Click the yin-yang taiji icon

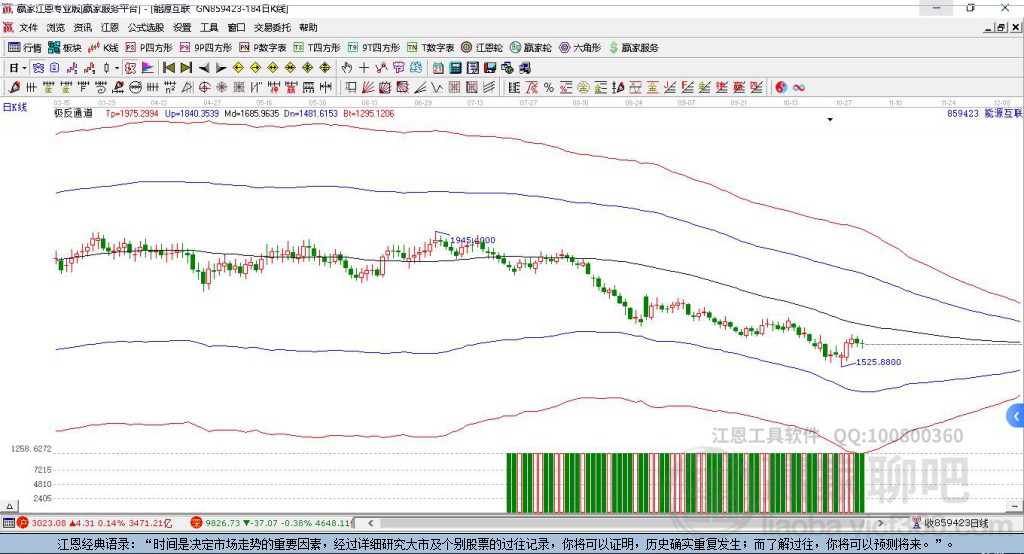(782, 87)
